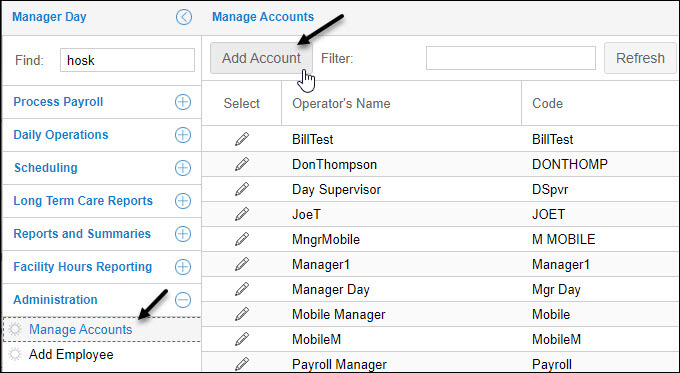Click the Manager Day header title
The width and height of the screenshot is (680, 373).
pos(49,17)
